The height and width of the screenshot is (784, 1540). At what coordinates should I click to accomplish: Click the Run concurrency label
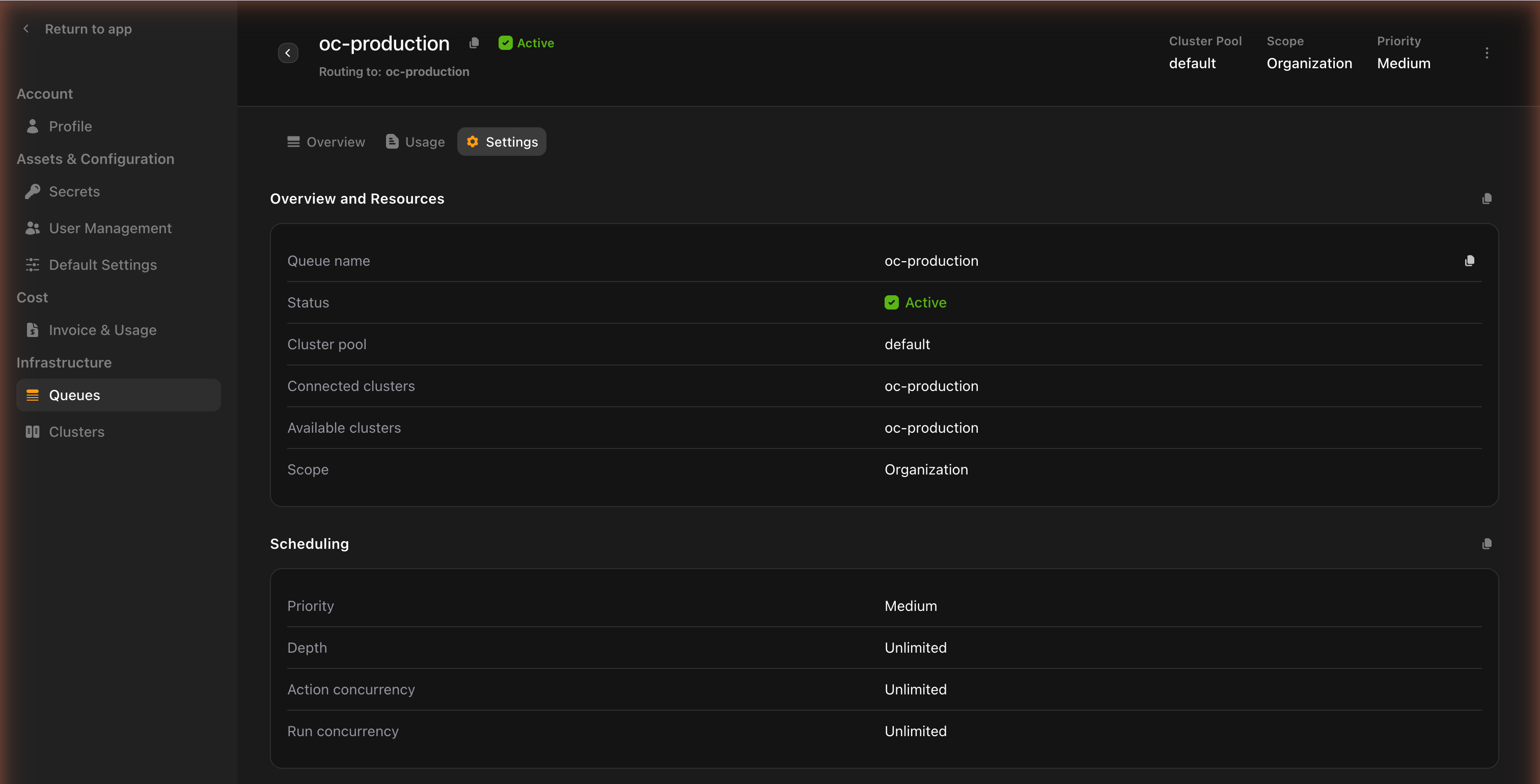343,732
